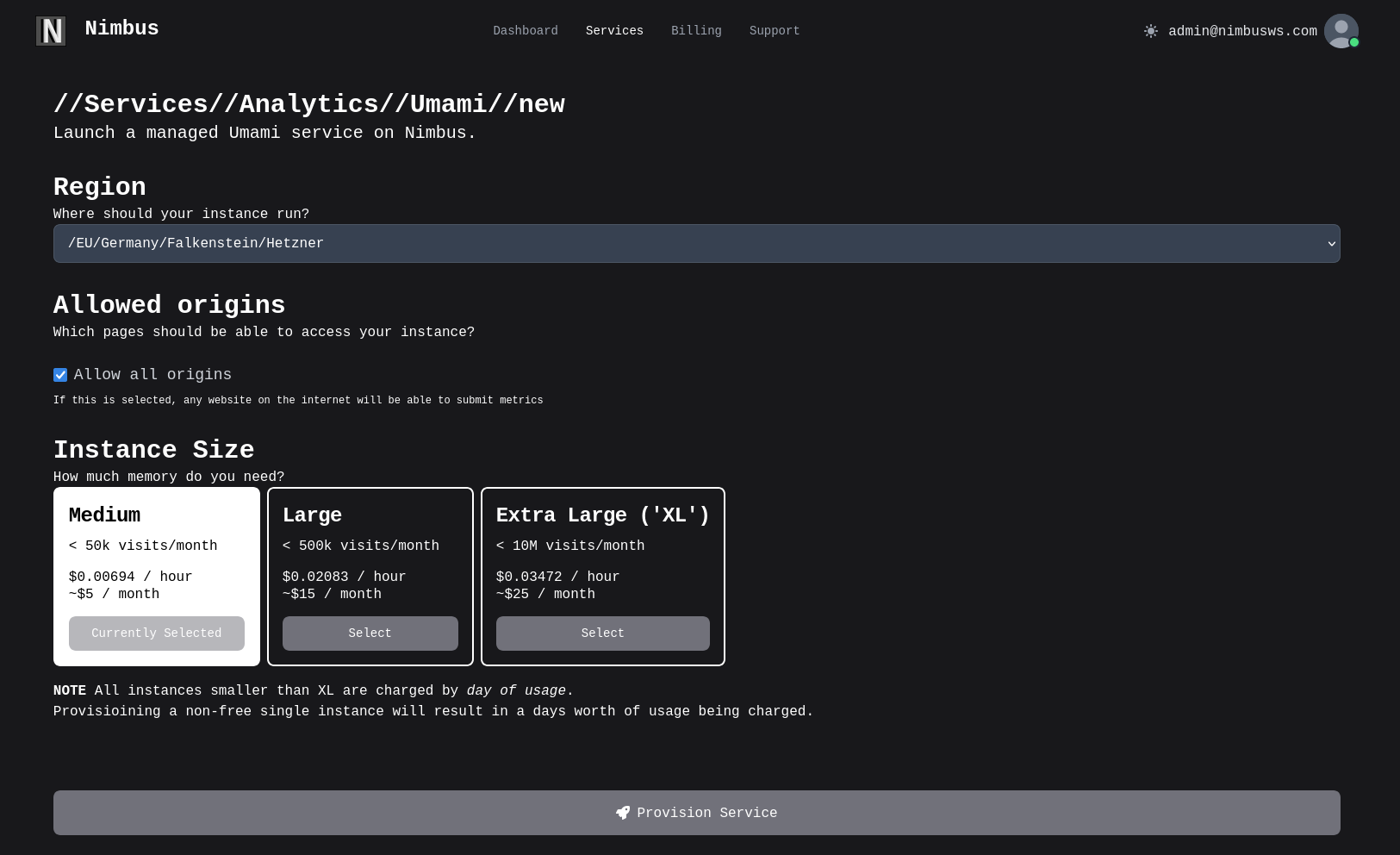Select the Extra Large instance size
This screenshot has height=855, width=1400.
click(x=603, y=633)
